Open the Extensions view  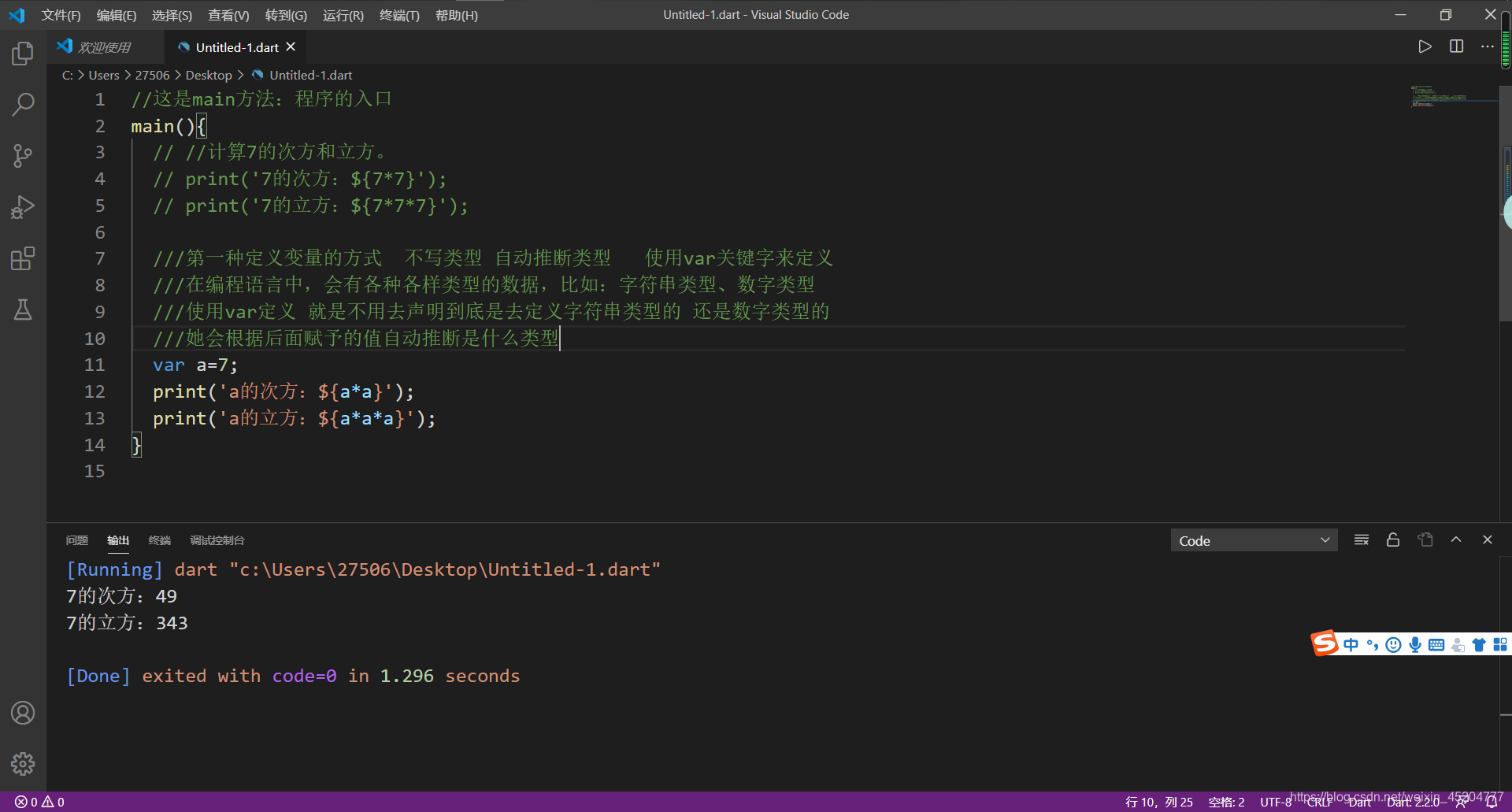point(23,258)
